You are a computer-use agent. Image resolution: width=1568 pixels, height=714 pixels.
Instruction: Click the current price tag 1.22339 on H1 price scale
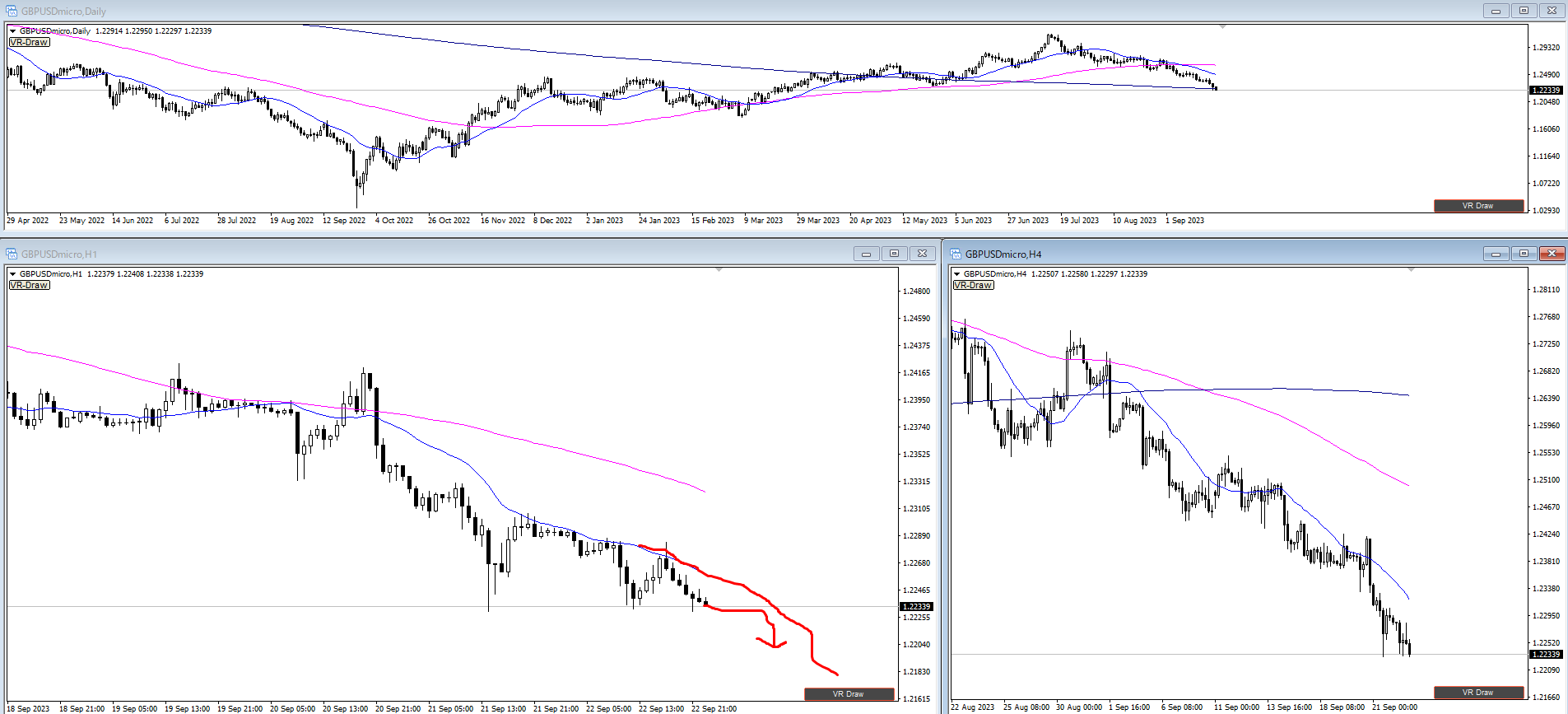[915, 606]
